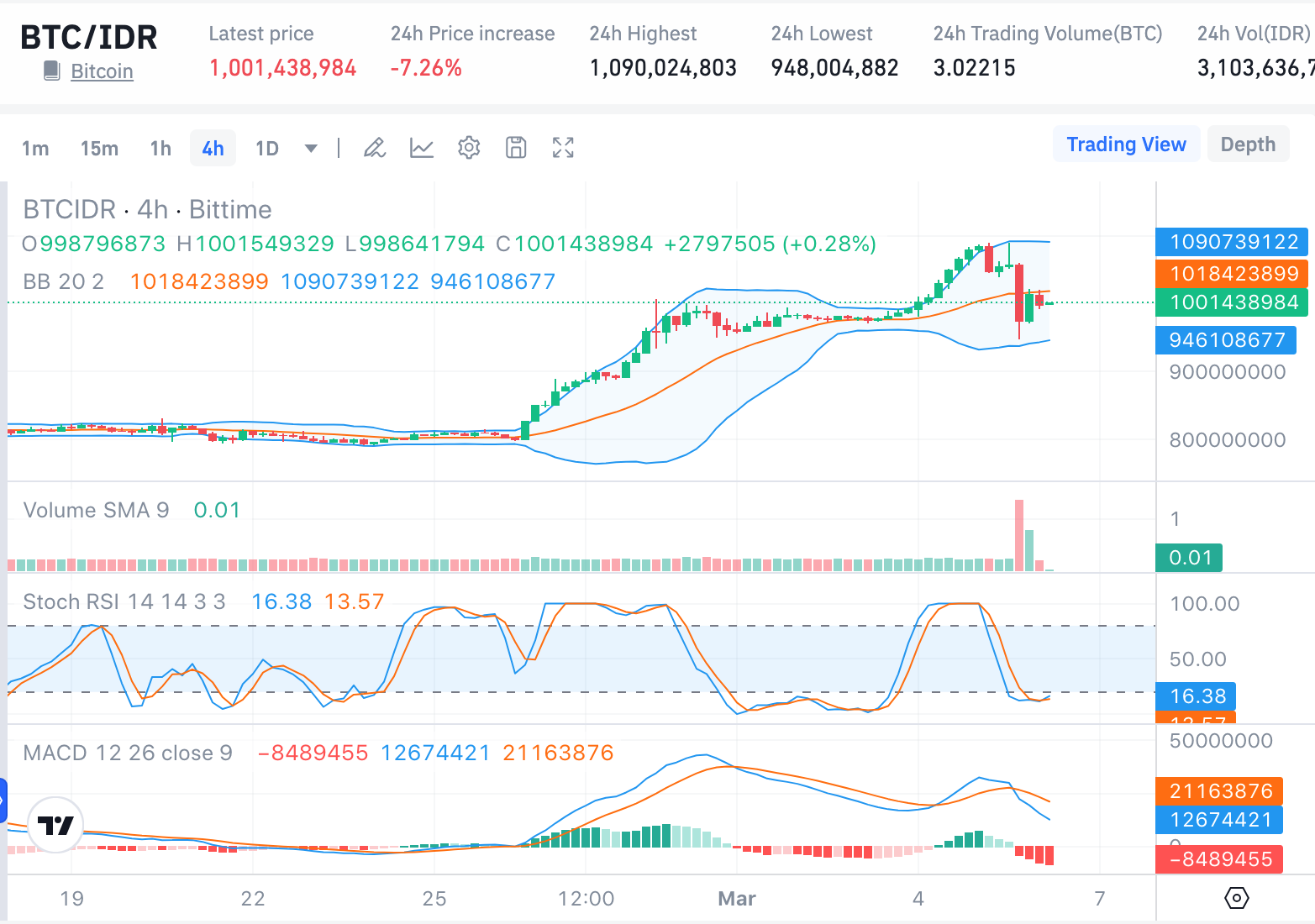The image size is (1315, 924).
Task: Click the blue side panel handle on left edge
Action: coord(3,801)
